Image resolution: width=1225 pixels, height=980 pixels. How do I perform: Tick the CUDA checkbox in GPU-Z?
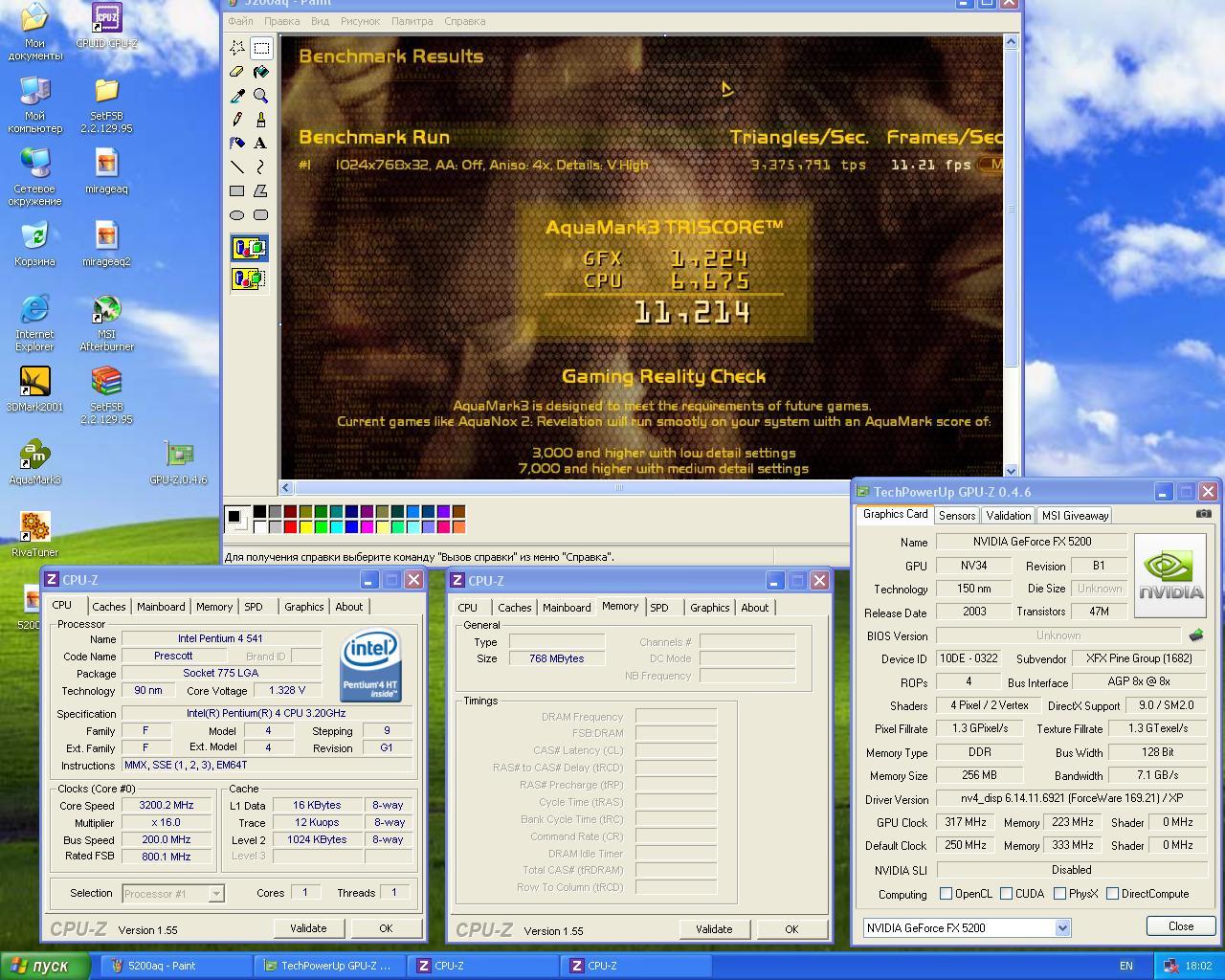point(1006,894)
